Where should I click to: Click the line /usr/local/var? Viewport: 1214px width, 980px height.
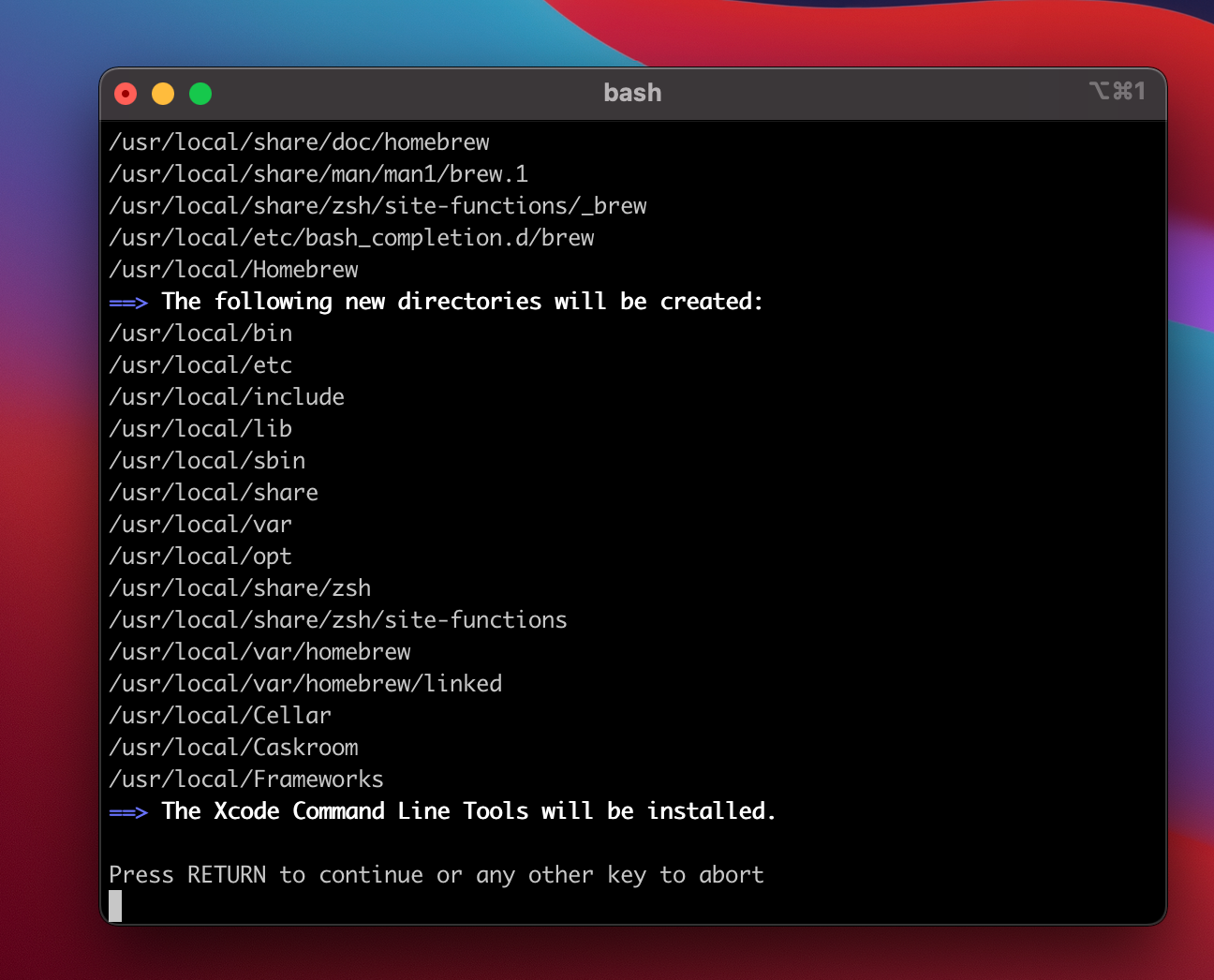click(200, 525)
